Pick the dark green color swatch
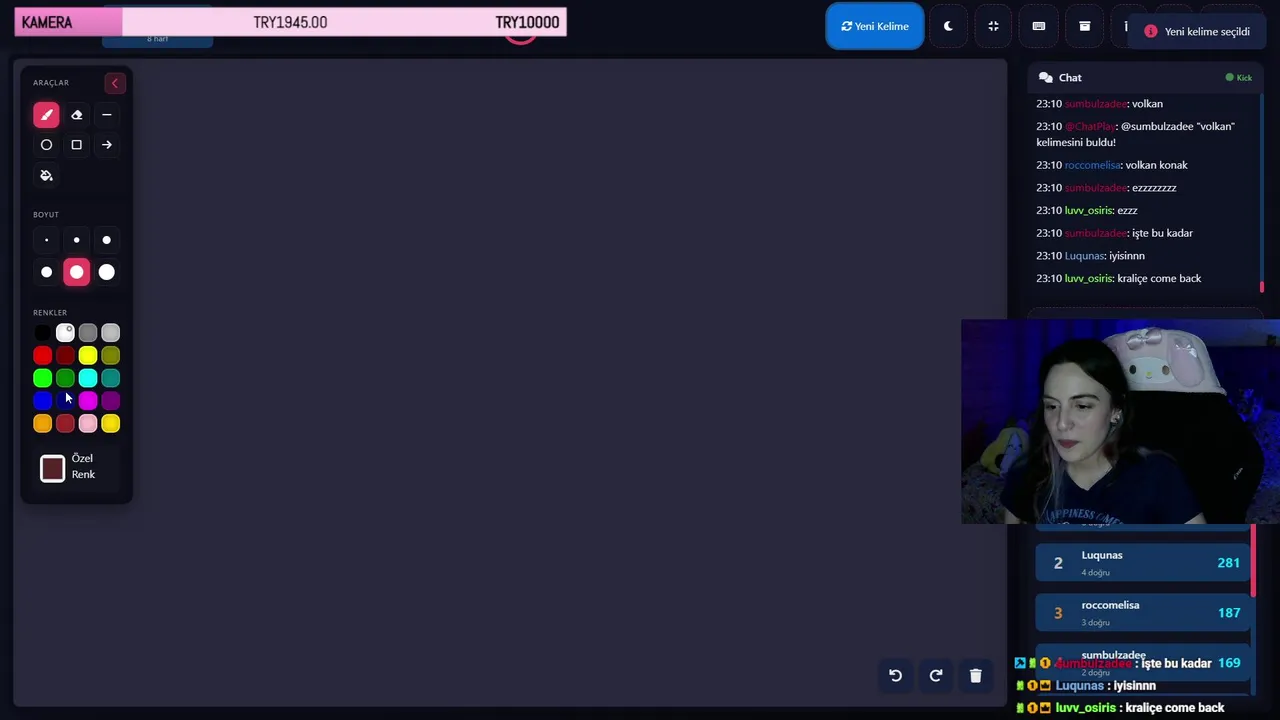 [x=65, y=378]
